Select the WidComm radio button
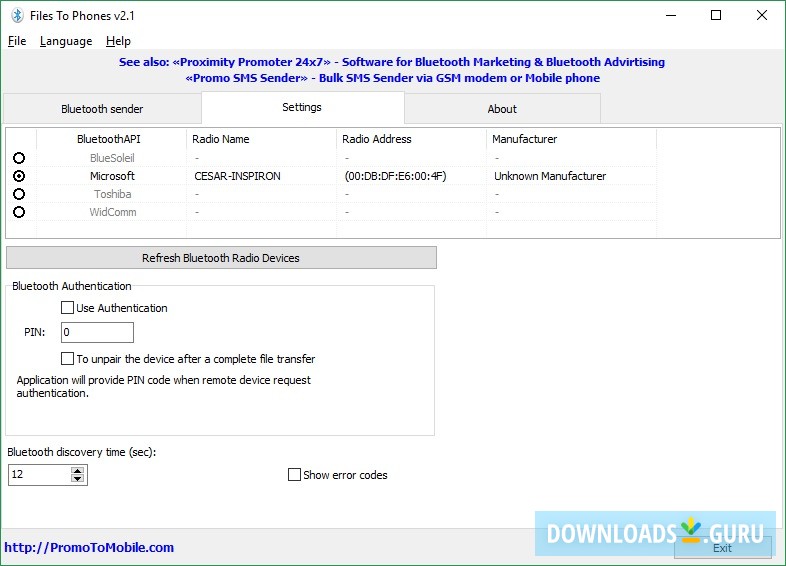786x566 pixels. pyautogui.click(x=19, y=212)
